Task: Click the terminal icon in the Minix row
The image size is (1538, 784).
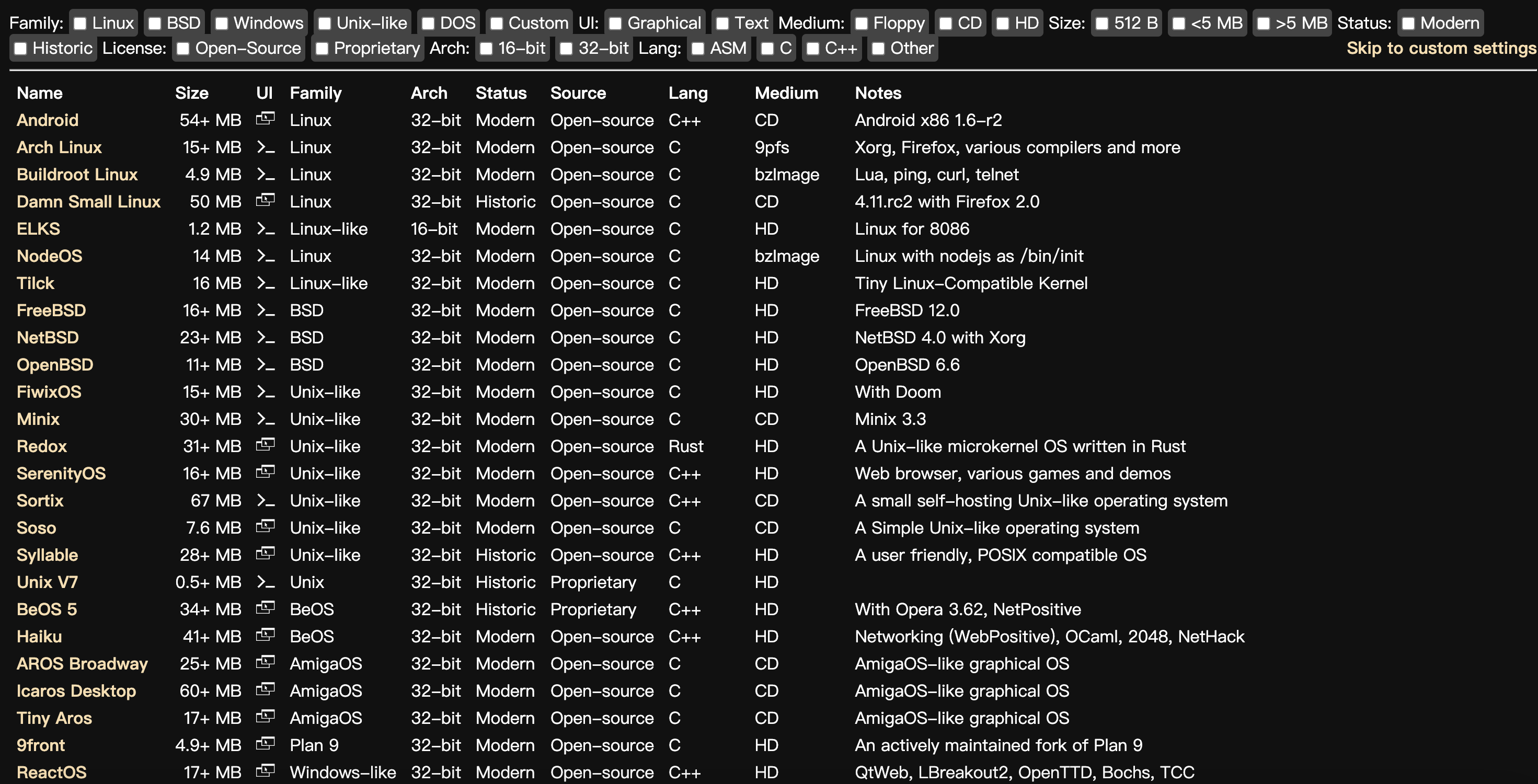Action: [265, 419]
